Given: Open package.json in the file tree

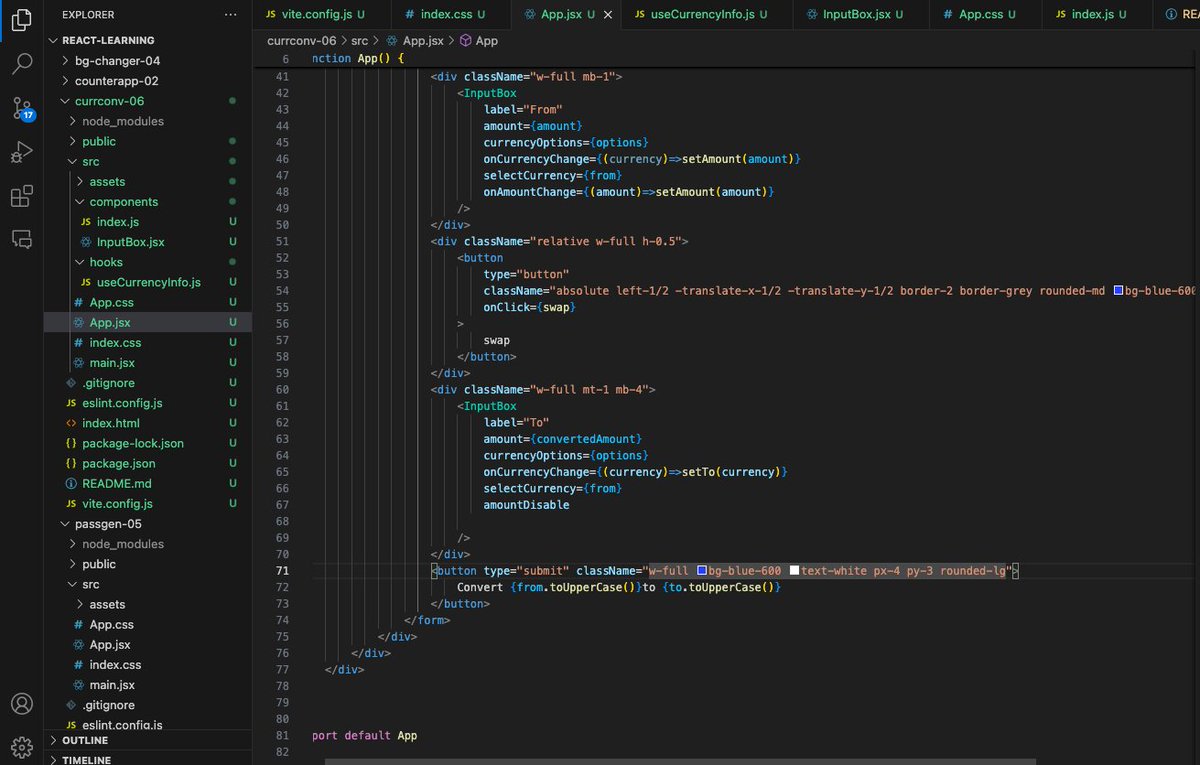Looking at the screenshot, I should coord(147,463).
